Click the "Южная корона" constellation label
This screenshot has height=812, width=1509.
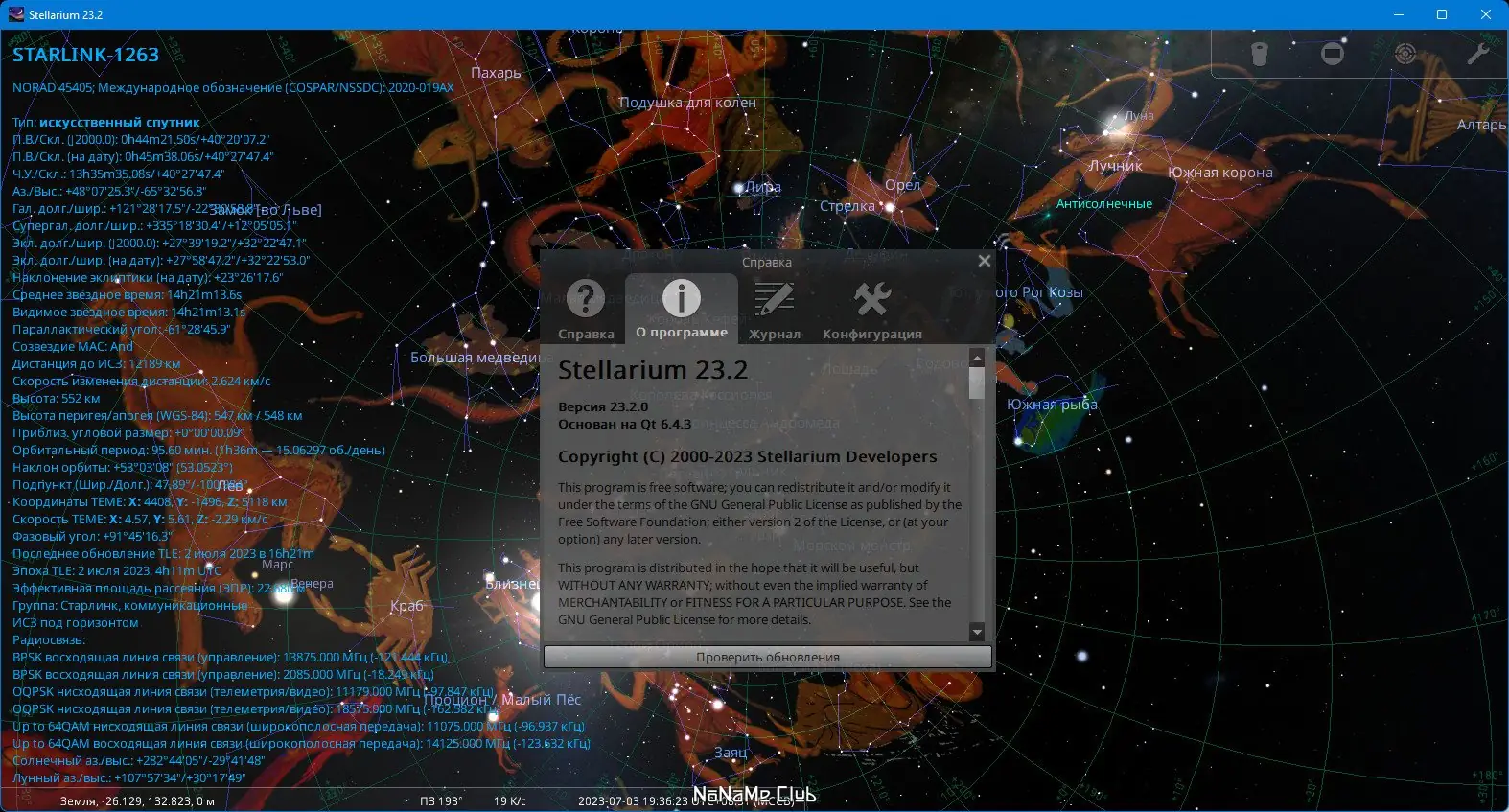(1220, 173)
